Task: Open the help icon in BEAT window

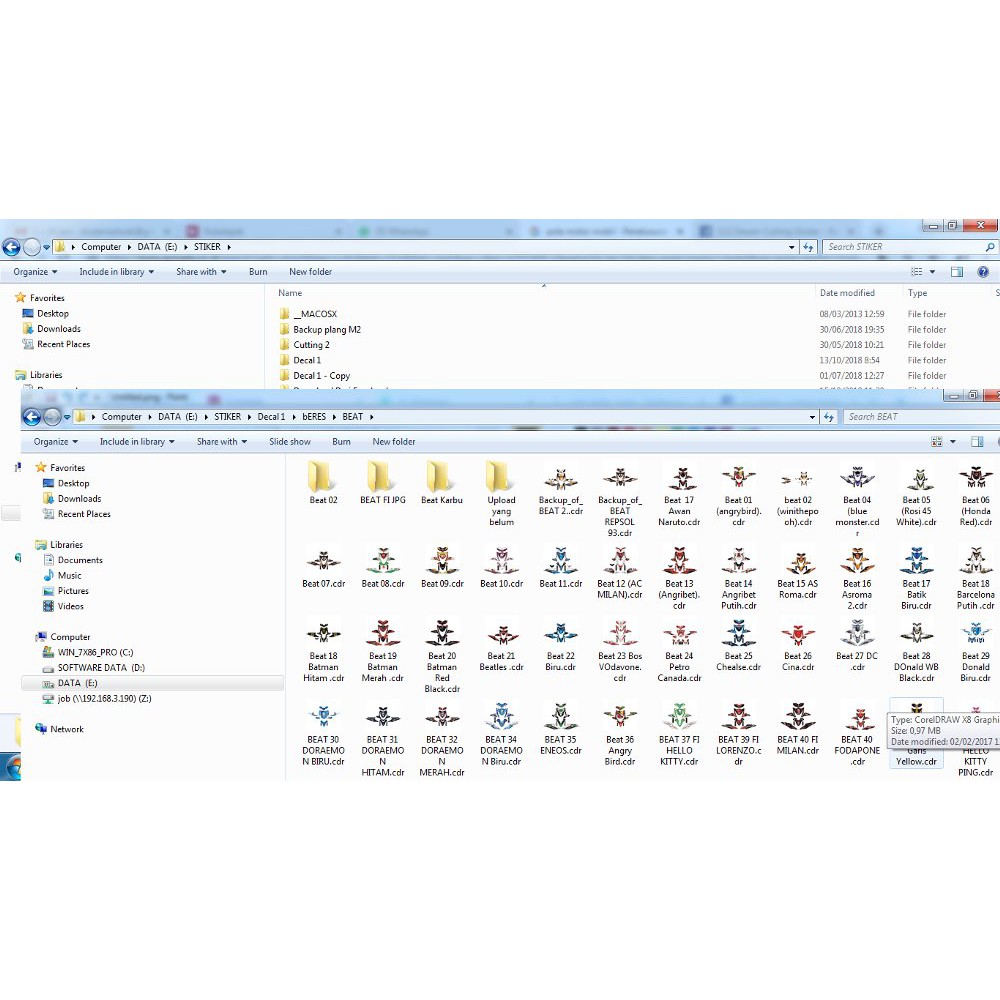Action: tap(998, 442)
